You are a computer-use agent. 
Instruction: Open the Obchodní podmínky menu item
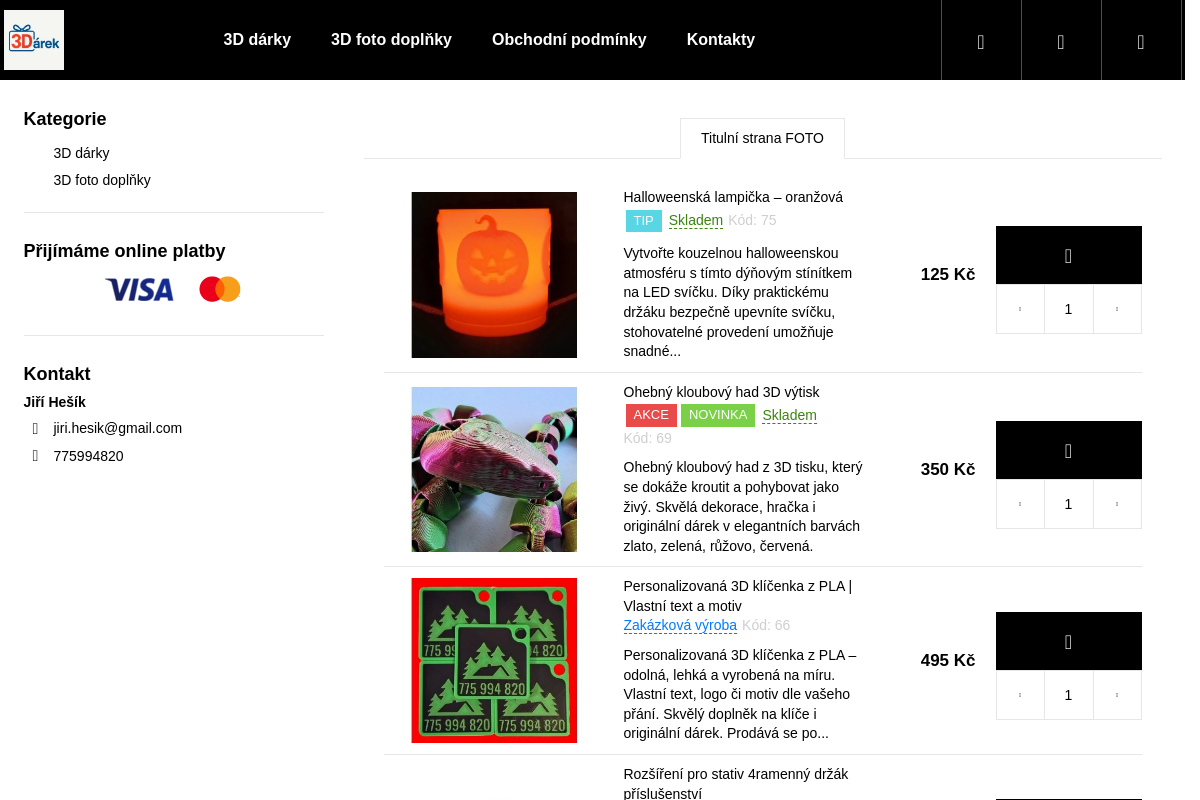point(569,40)
